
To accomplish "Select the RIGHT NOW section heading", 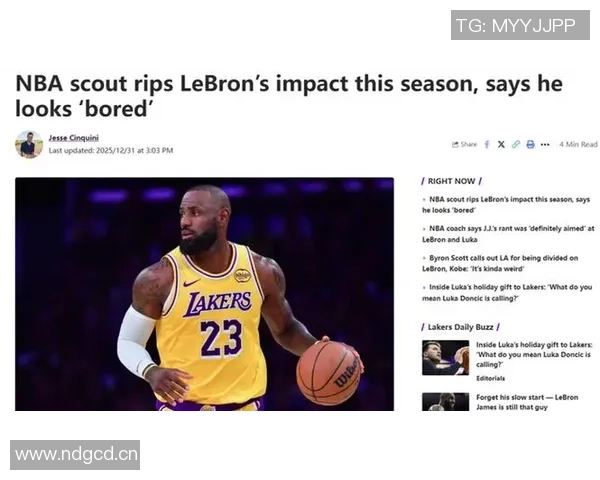I will [x=451, y=181].
